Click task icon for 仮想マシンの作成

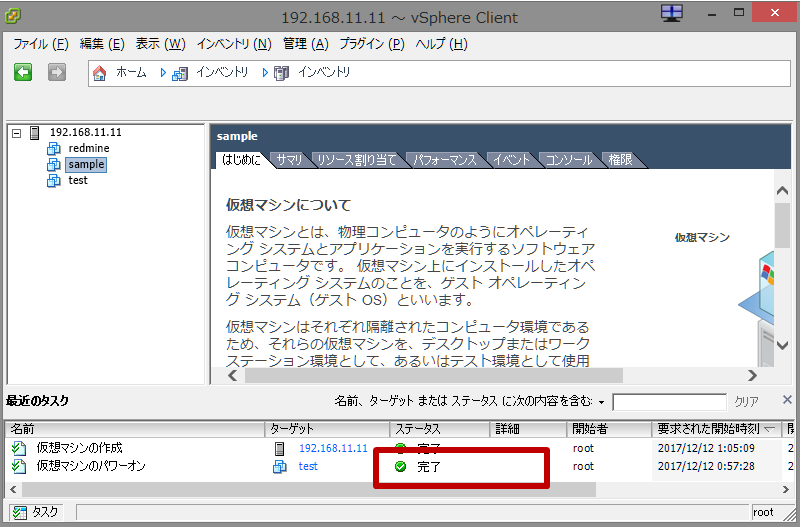click(x=19, y=449)
